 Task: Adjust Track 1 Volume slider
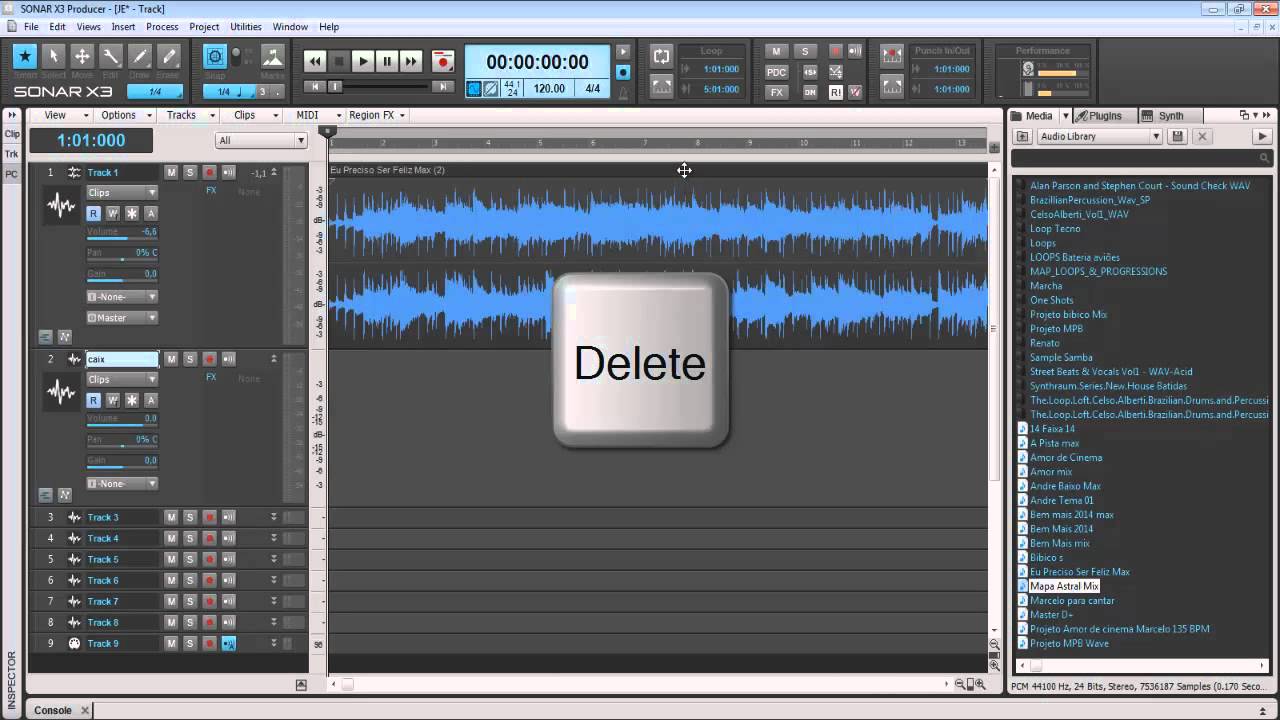[x=122, y=234]
